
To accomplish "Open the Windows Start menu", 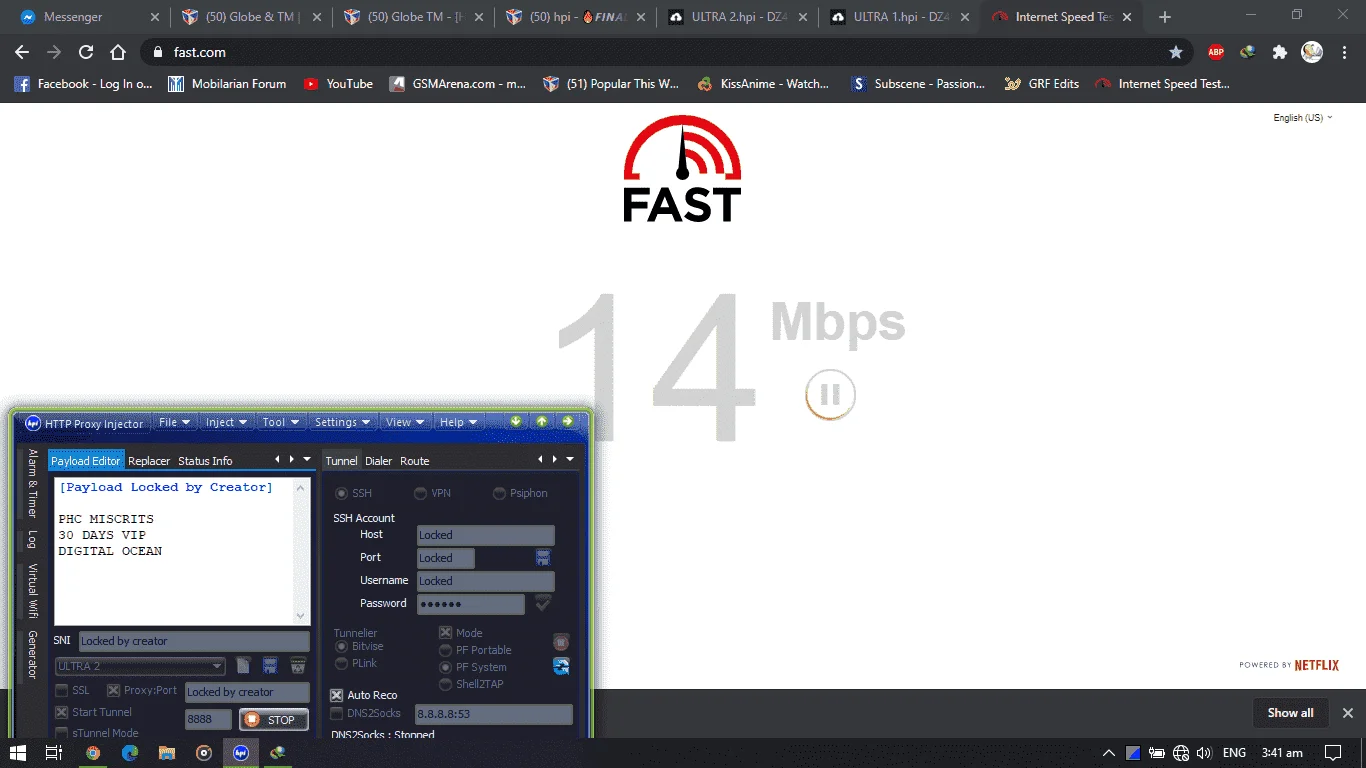I will click(17, 753).
